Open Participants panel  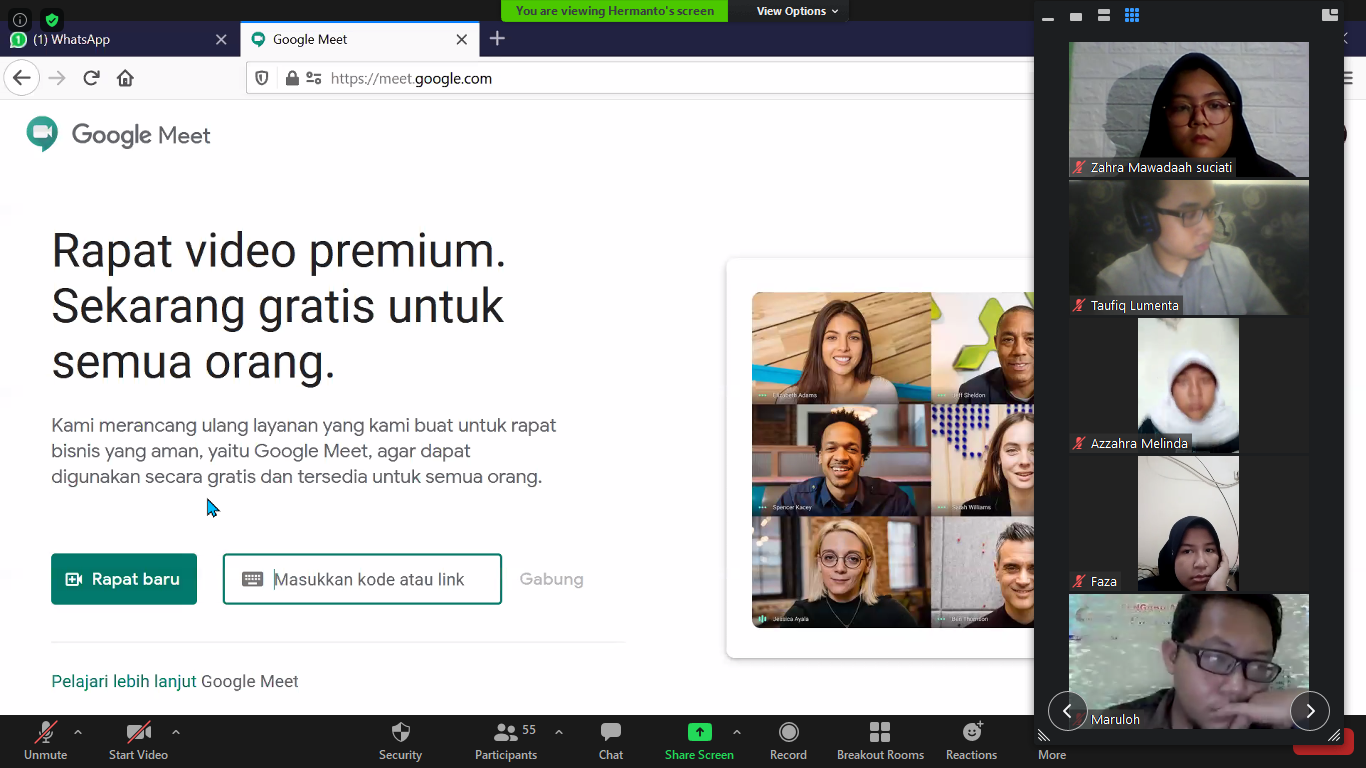506,741
